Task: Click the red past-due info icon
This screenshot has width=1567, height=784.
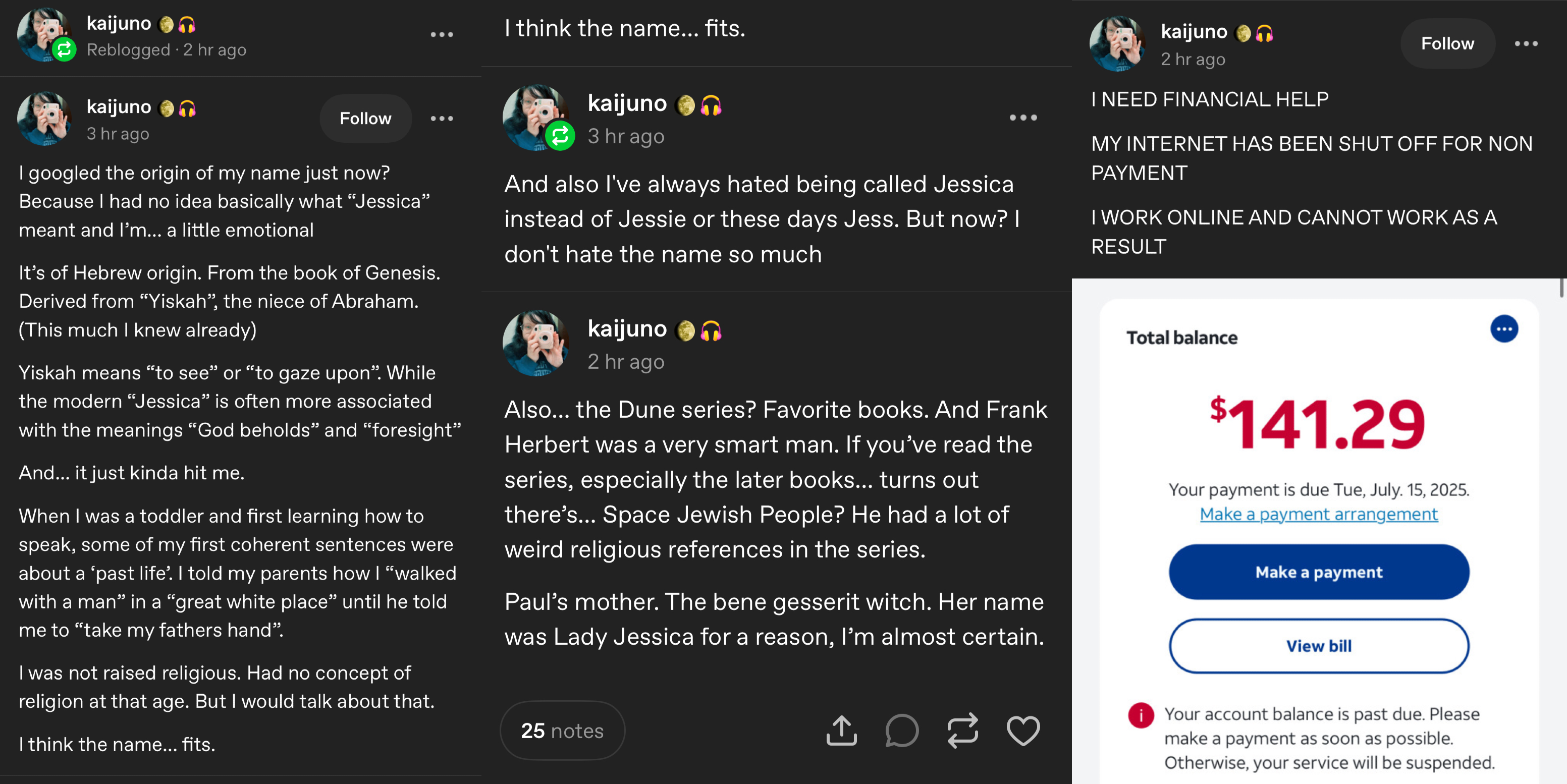Action: 1141,715
